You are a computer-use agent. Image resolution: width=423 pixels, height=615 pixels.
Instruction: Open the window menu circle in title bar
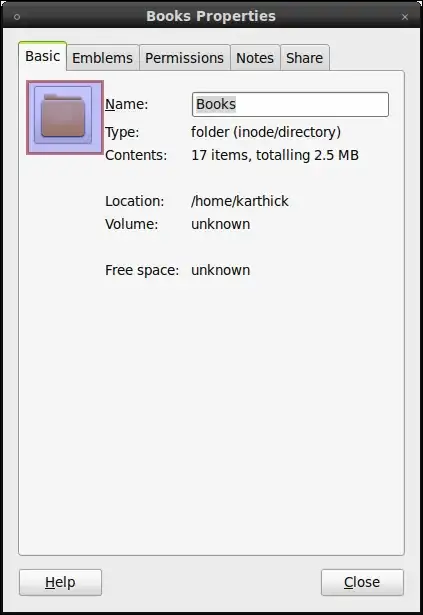click(17, 17)
